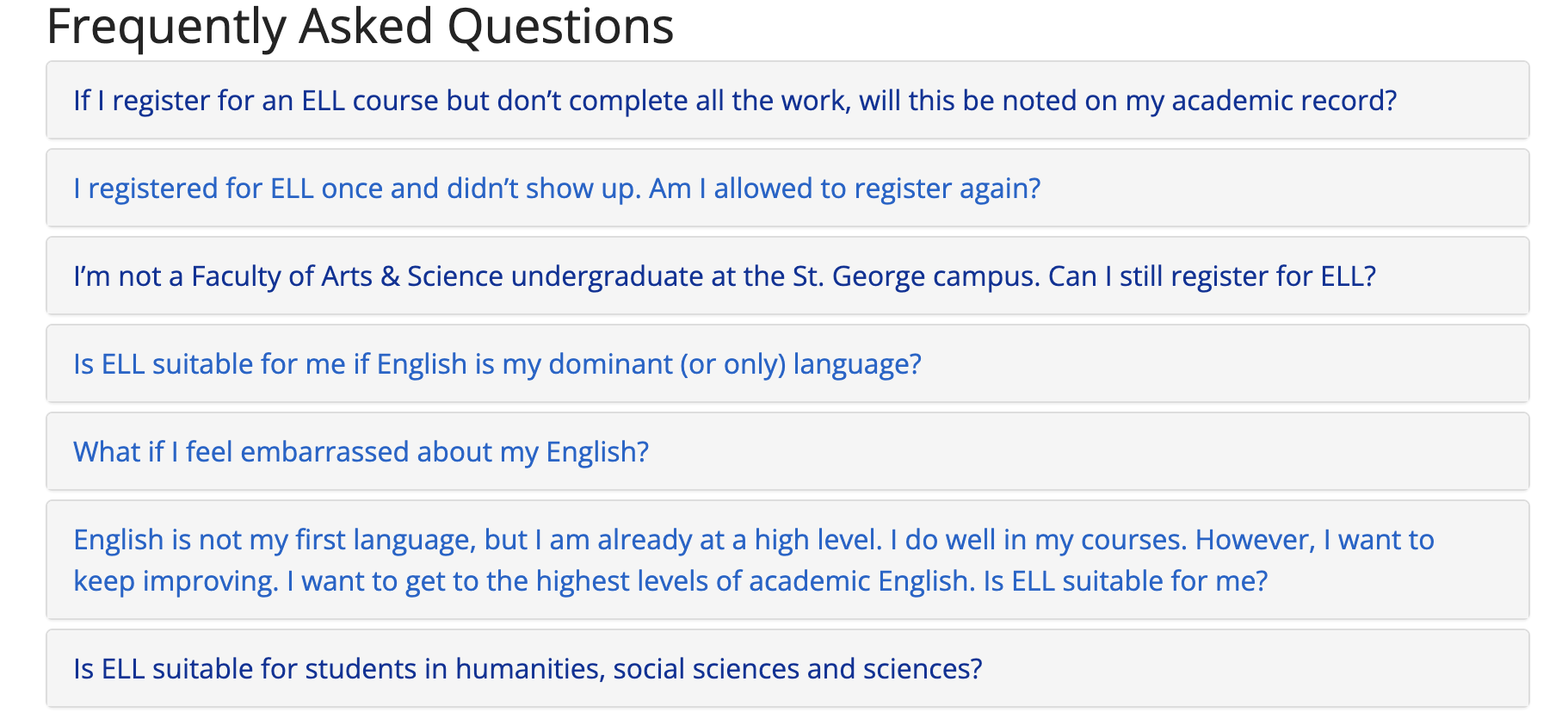Viewport: 1568px width, 725px height.
Task: Click 'Am I allowed to register again?' text
Action: (844, 189)
